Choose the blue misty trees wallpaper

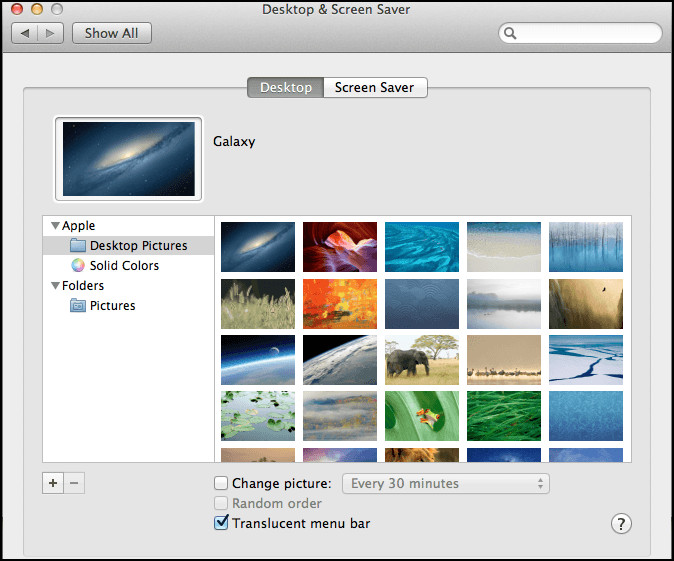[x=586, y=247]
